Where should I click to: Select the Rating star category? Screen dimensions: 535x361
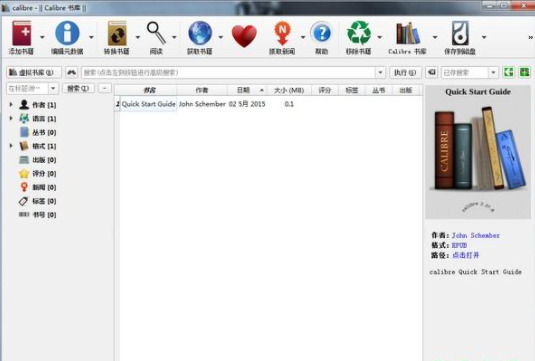click(x=24, y=173)
